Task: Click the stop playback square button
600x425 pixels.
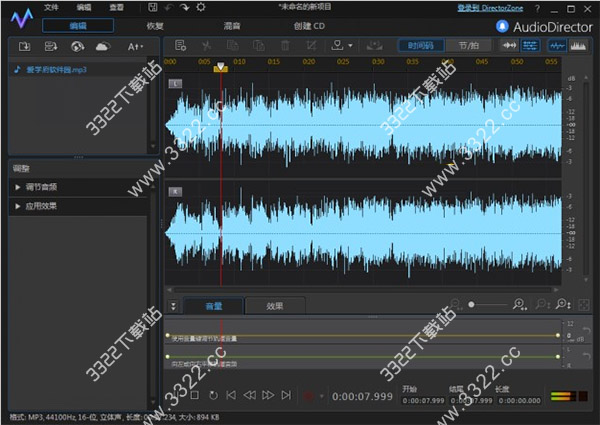Action: coord(194,395)
